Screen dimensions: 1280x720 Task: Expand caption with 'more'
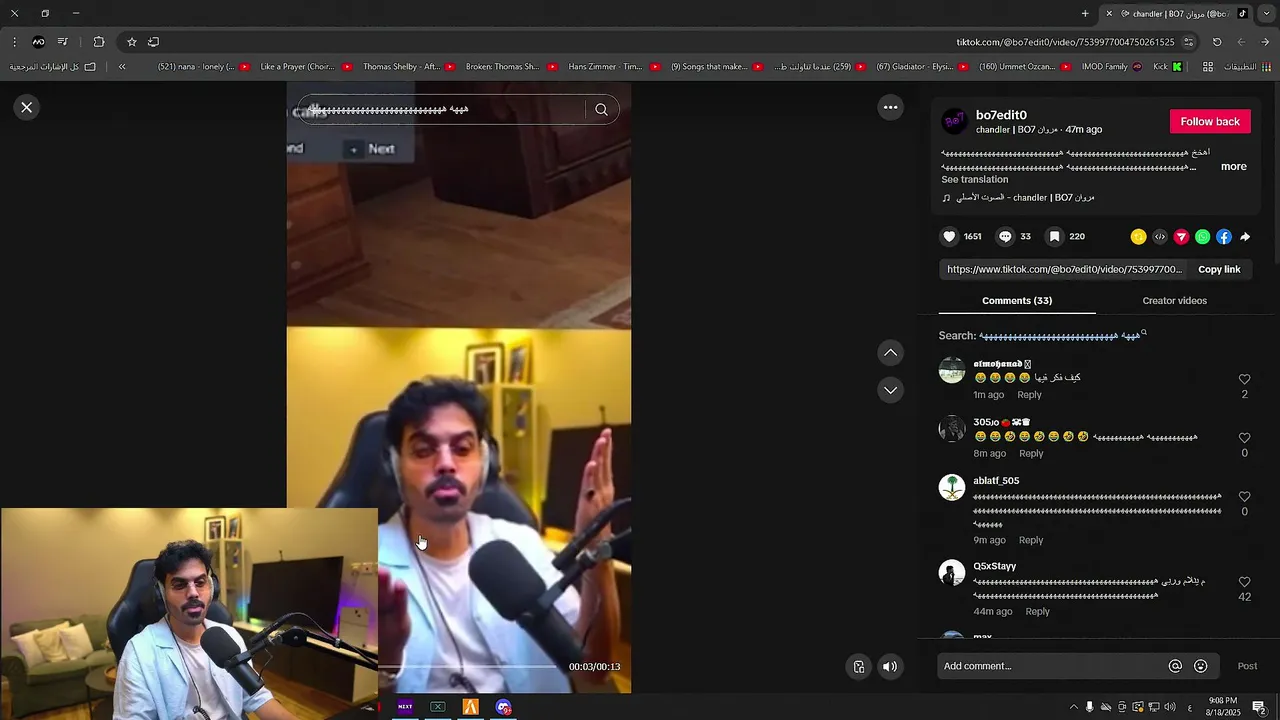[x=1233, y=167]
